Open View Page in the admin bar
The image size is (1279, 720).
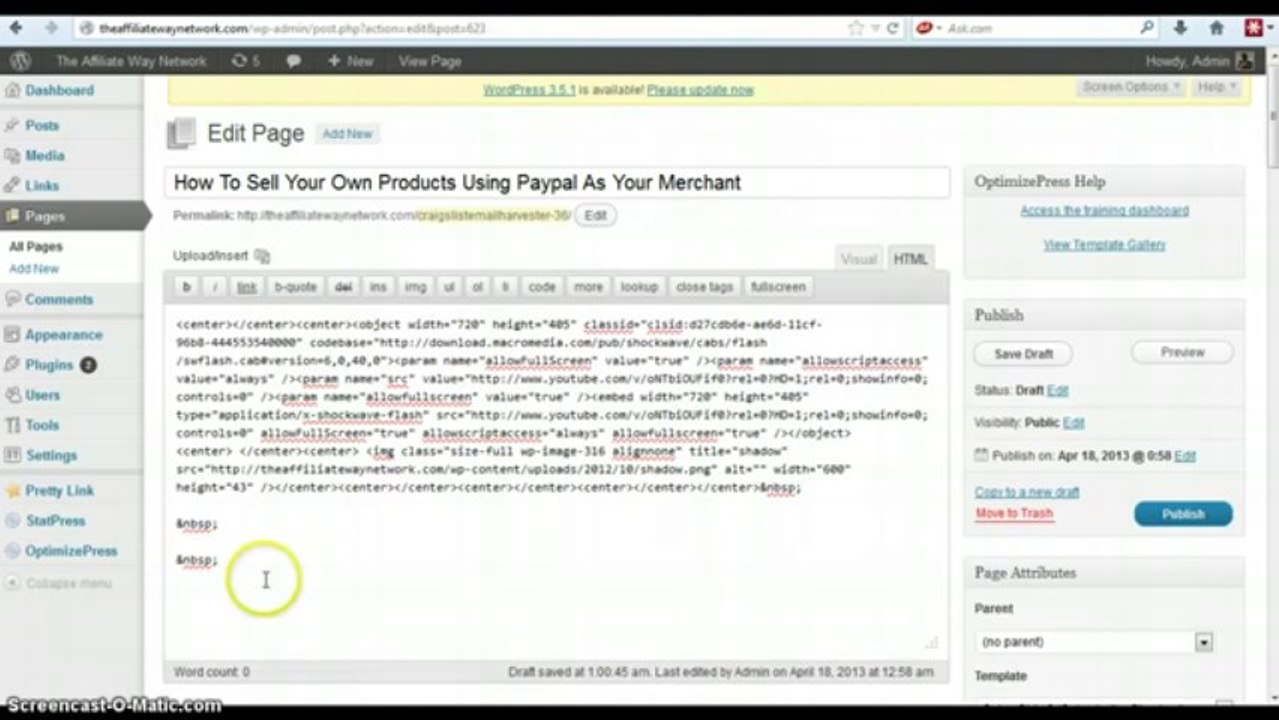pos(430,61)
